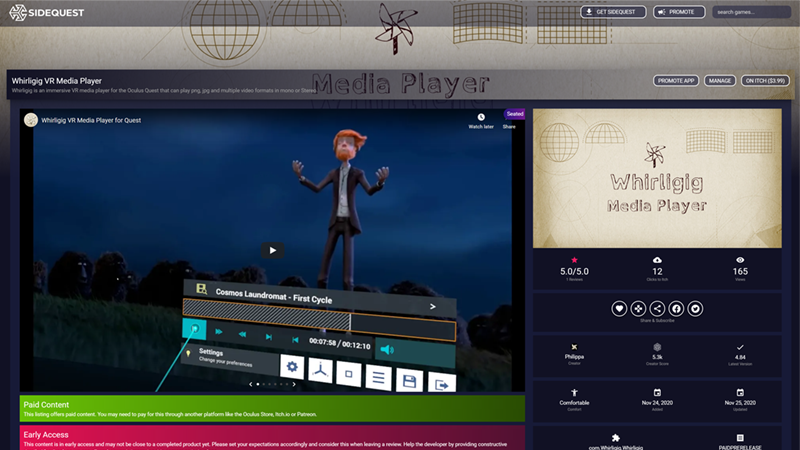Click the in-video teal play toggle button

pyautogui.click(x=194, y=329)
